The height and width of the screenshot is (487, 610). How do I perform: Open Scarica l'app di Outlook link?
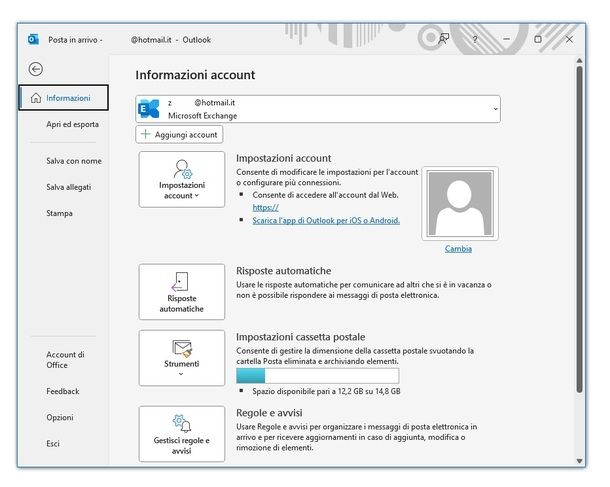coord(326,221)
